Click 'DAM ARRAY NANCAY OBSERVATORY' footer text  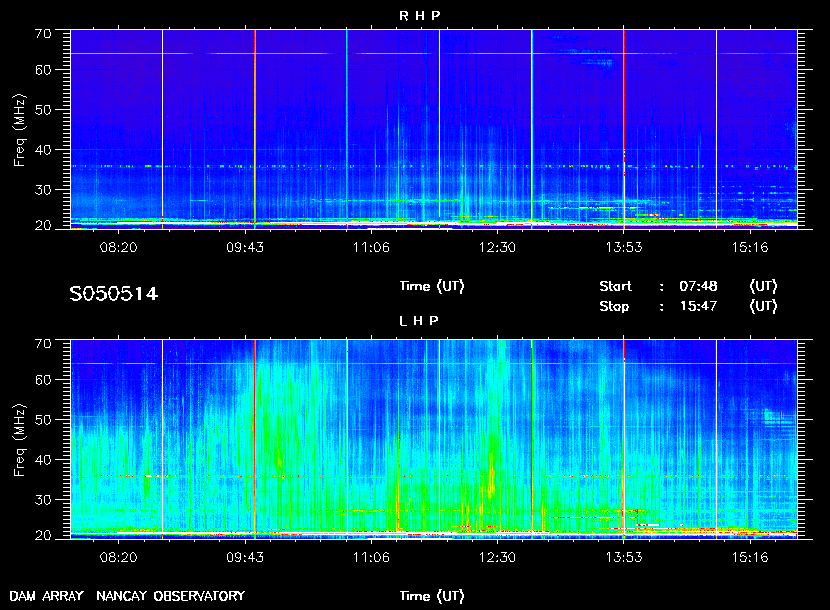[x=127, y=596]
